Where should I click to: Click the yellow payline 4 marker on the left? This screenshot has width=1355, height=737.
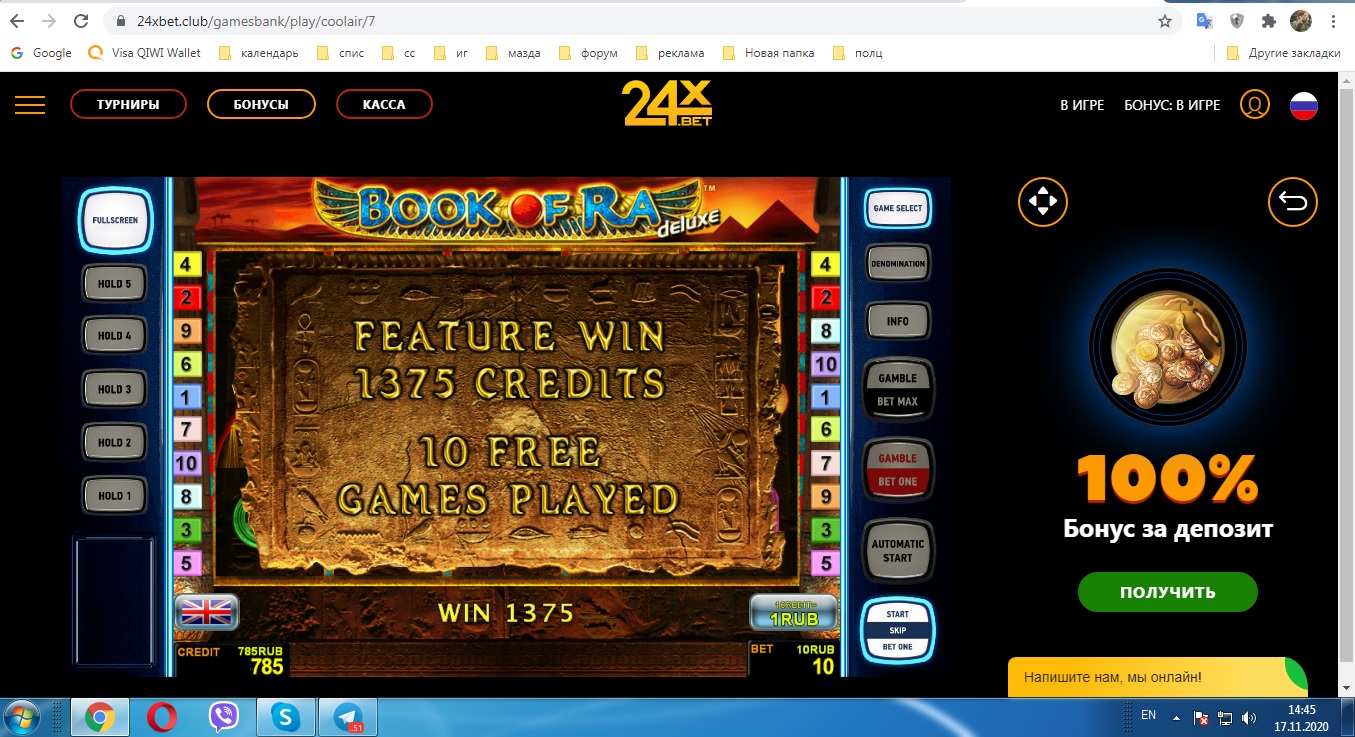[187, 265]
